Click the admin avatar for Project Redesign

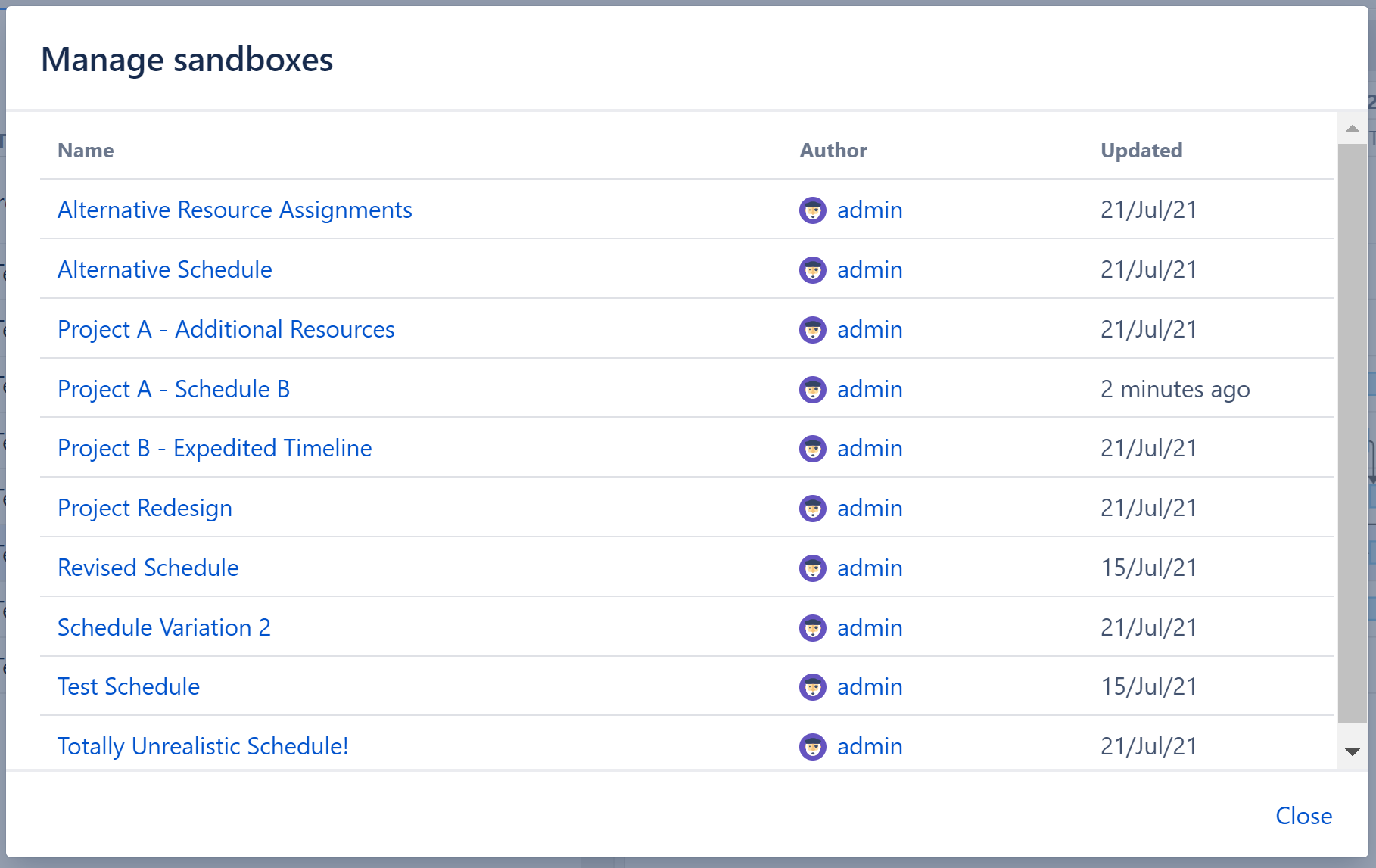tap(813, 508)
